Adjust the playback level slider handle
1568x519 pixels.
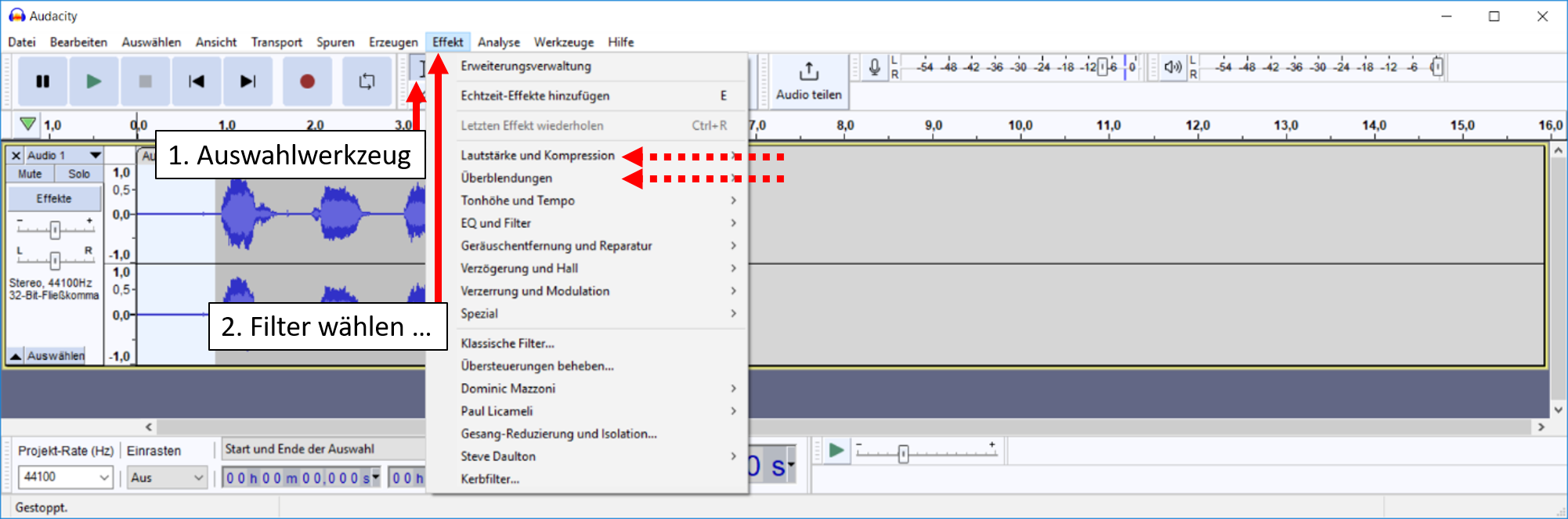point(1436,67)
